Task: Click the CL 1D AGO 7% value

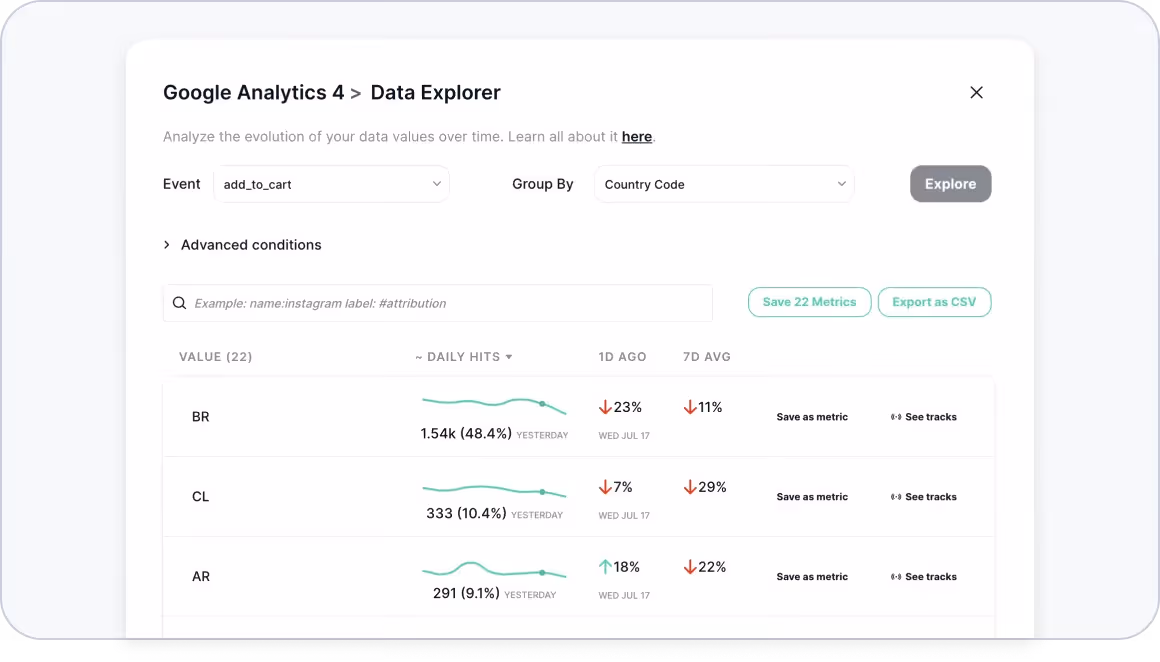Action: 623,487
